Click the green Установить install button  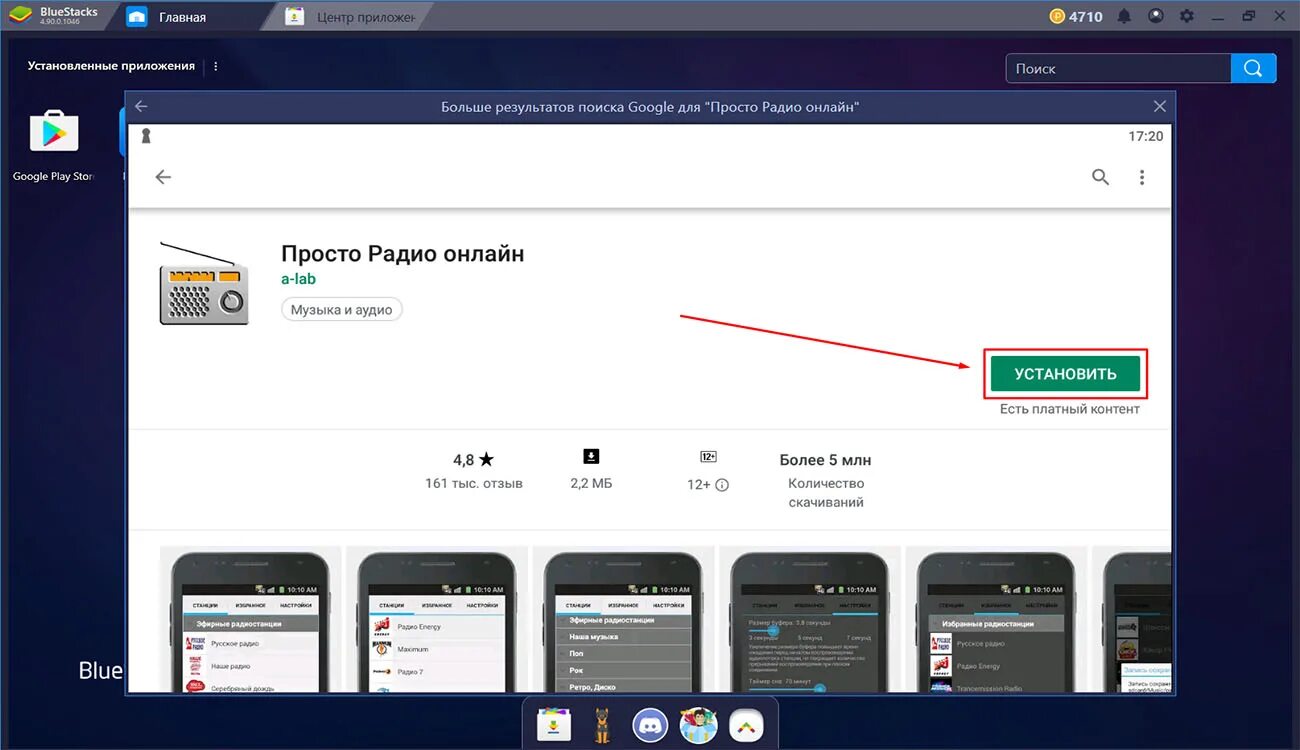click(1065, 374)
